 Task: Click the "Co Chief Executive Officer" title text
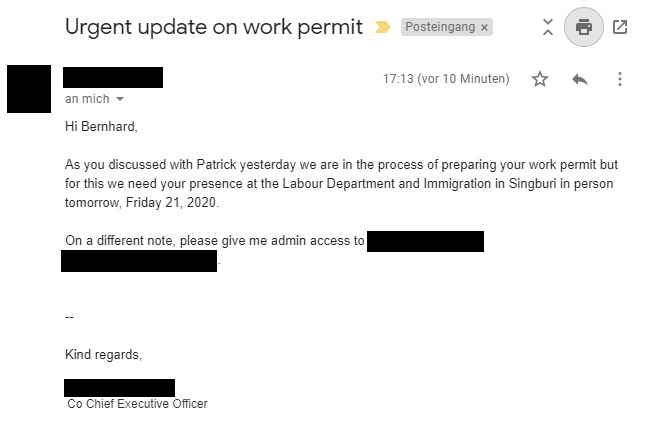point(137,404)
